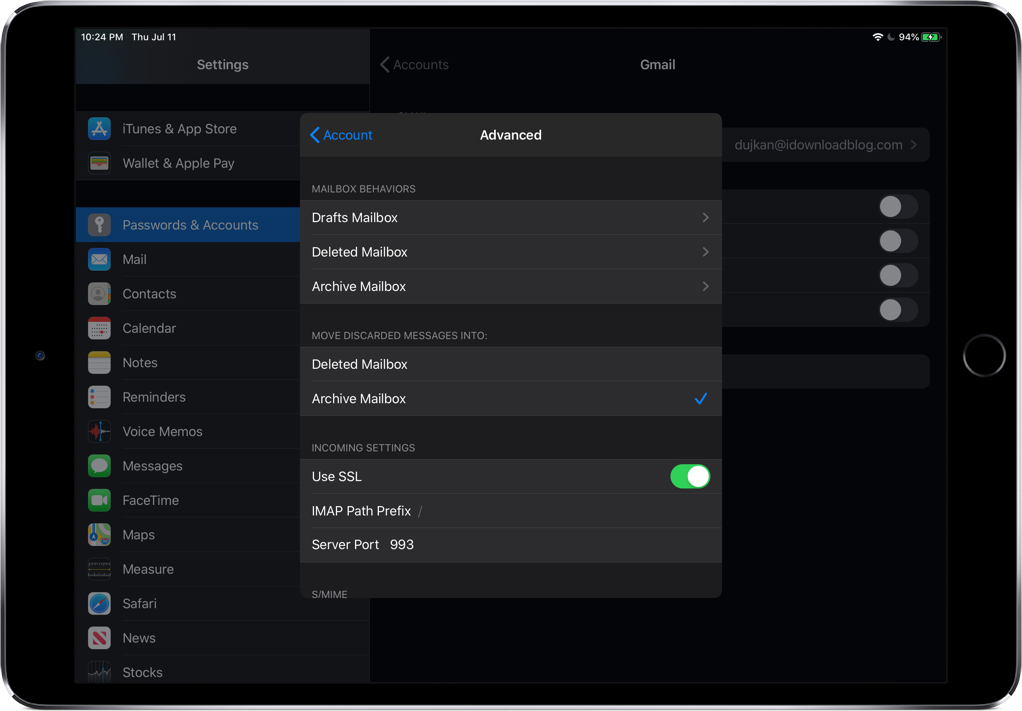Choose Archive Mailbox for discarded messages
This screenshot has width=1022, height=711.
(x=510, y=399)
